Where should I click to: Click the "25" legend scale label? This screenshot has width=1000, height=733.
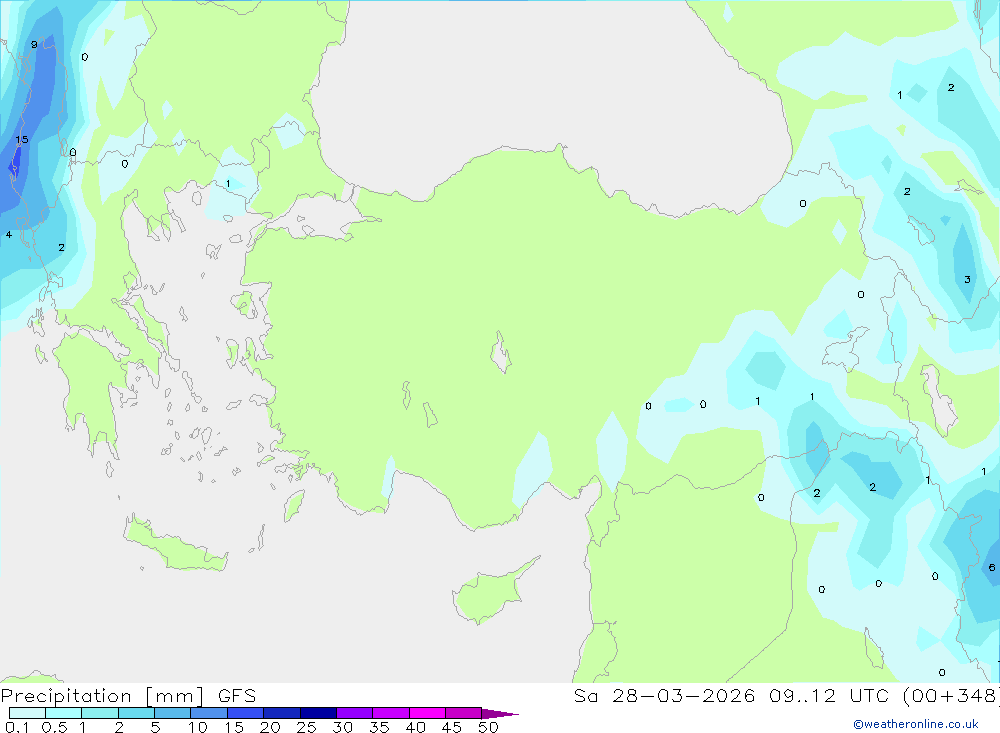click(307, 727)
